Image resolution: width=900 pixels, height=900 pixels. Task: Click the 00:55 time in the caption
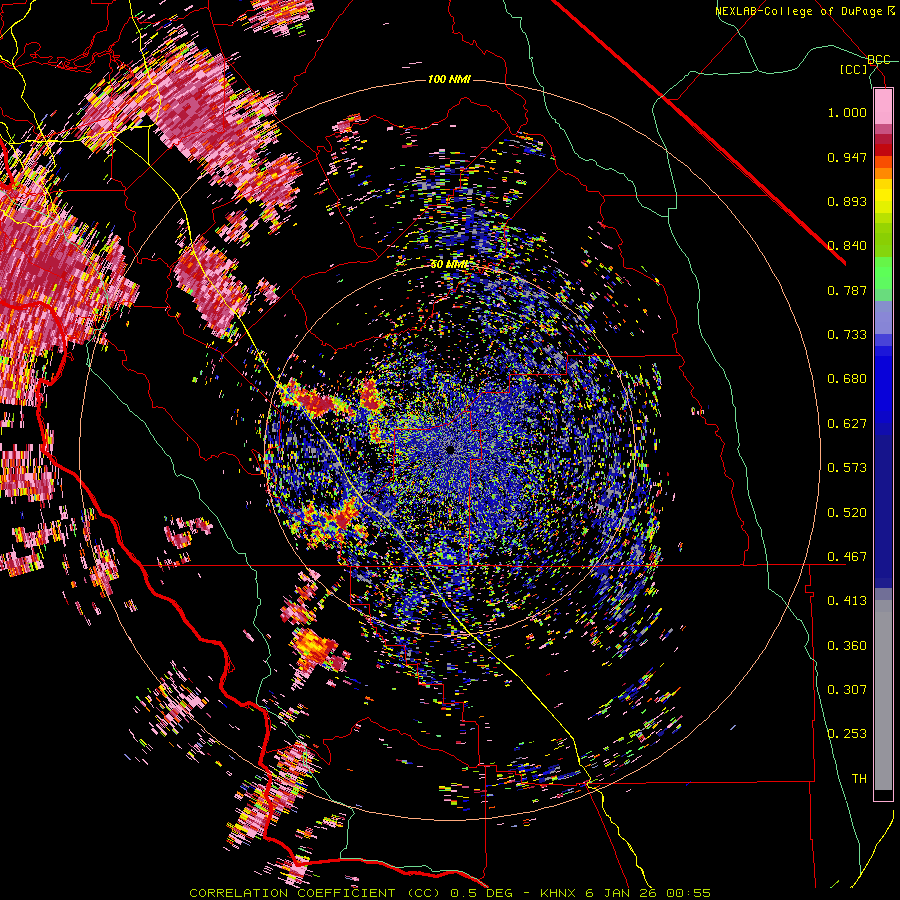(688, 893)
